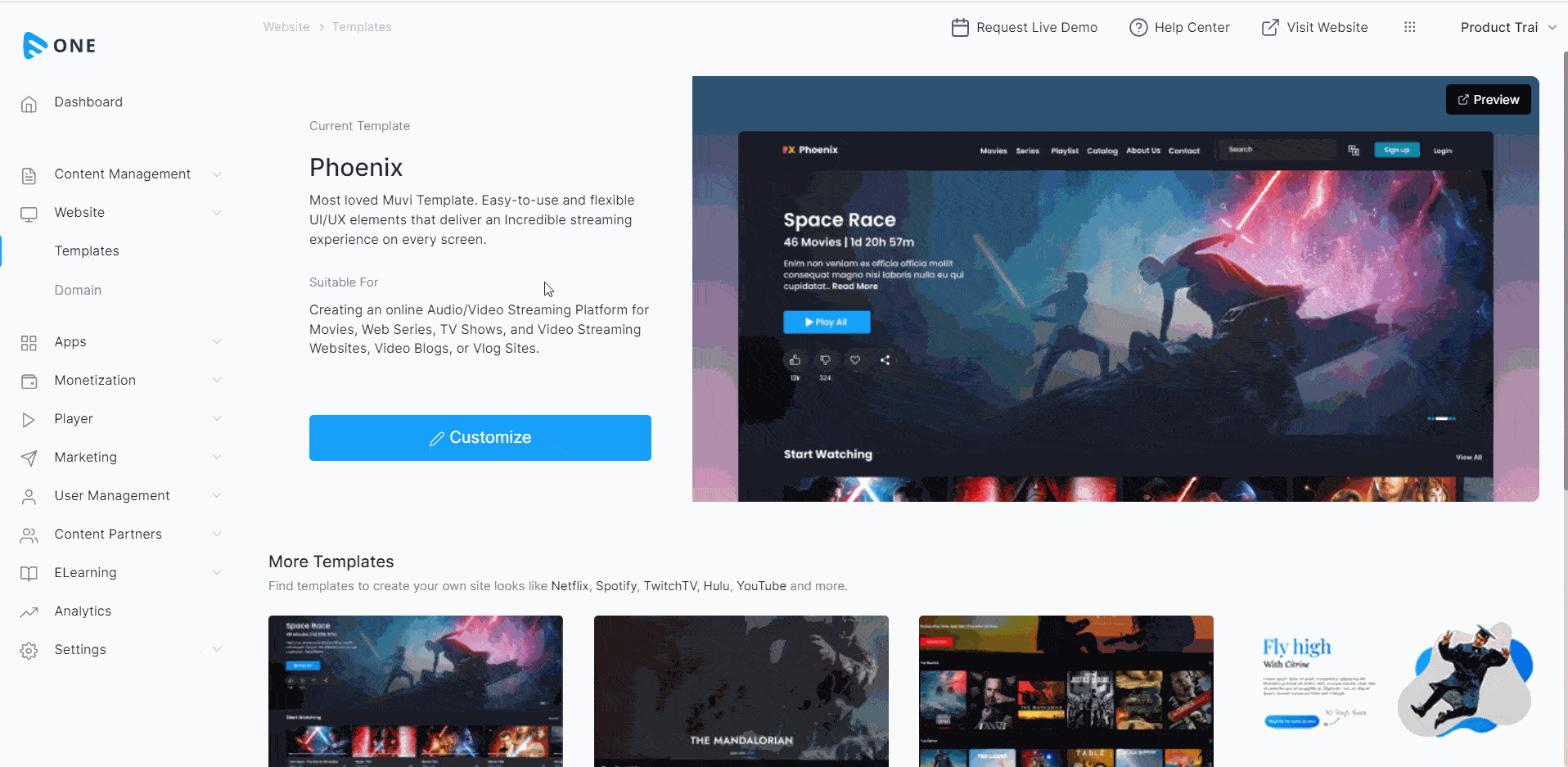
Task: Open the Analytics menu item
Action: coord(83,611)
